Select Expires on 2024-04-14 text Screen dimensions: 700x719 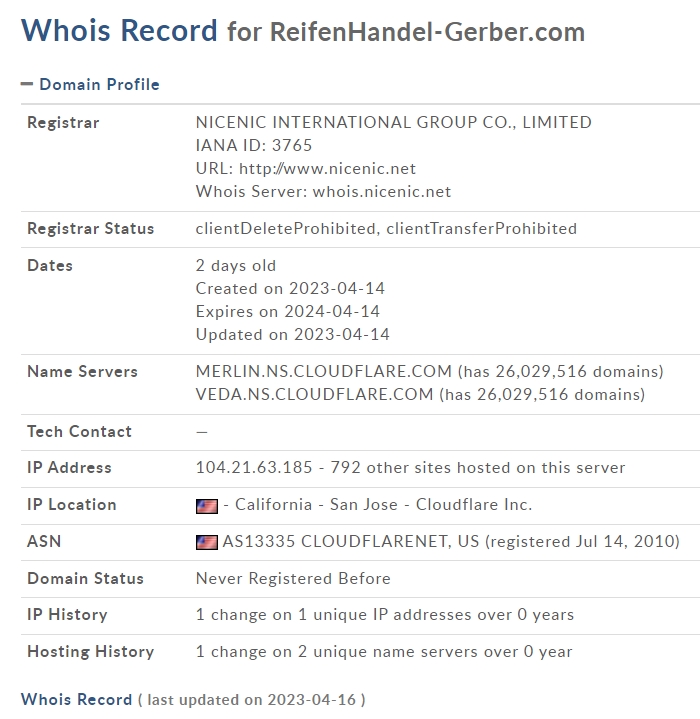pyautogui.click(x=288, y=311)
